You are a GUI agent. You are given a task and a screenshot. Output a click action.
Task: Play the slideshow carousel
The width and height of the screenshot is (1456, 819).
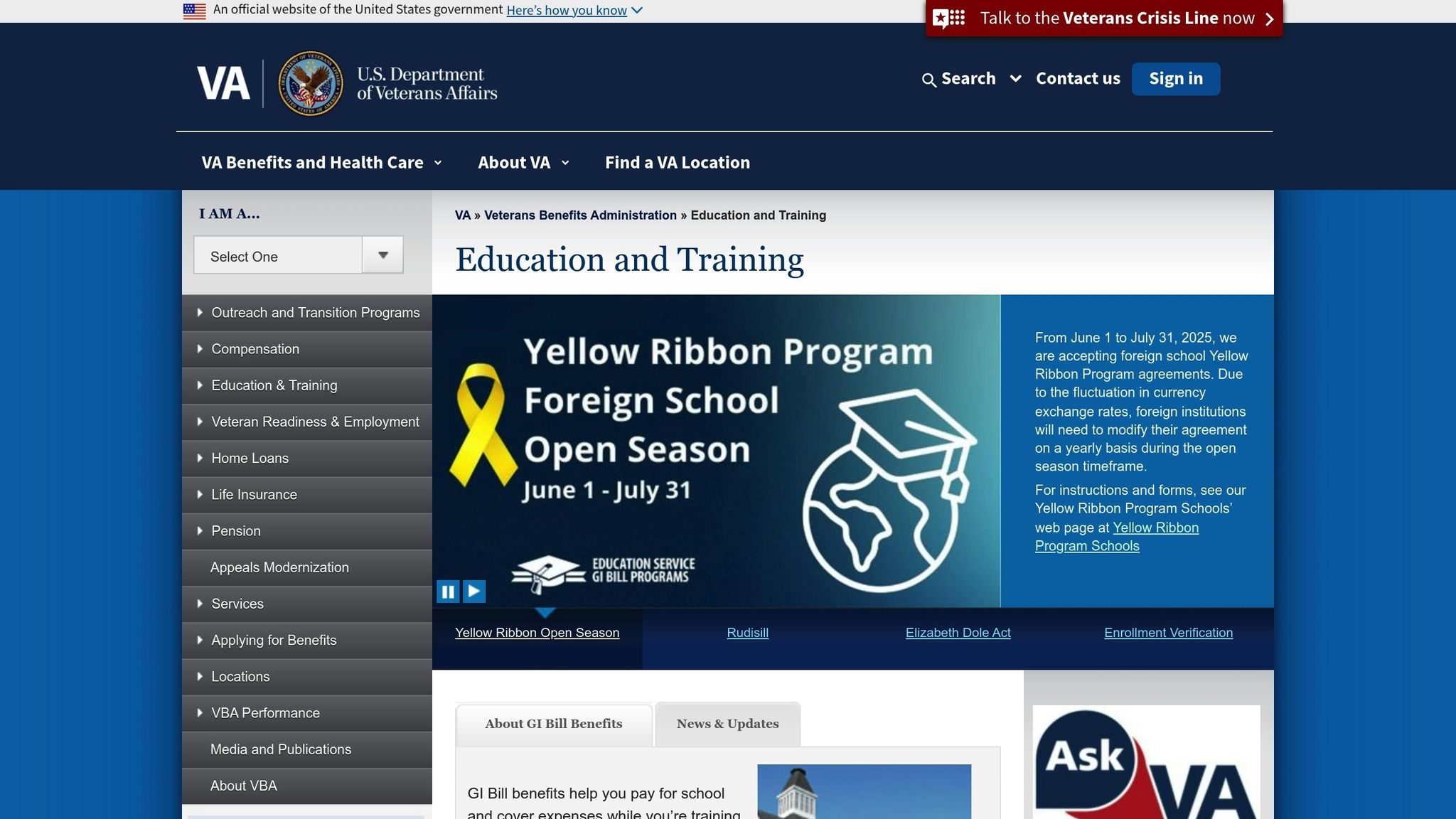[474, 591]
